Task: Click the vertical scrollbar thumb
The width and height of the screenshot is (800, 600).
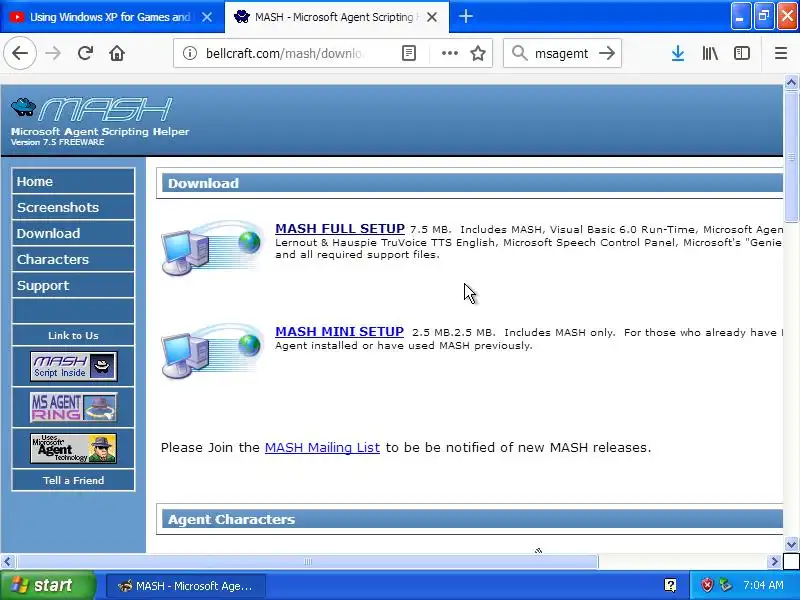Action: coord(791,157)
